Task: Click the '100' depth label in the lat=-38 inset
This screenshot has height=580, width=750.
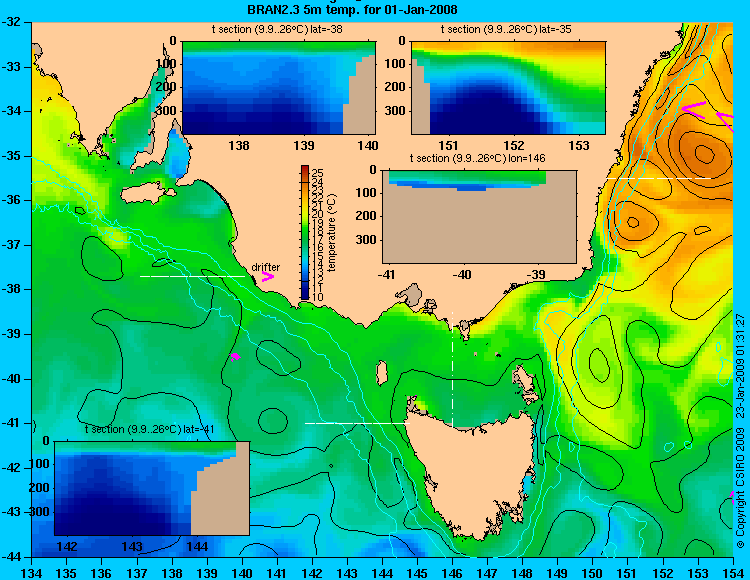Action: [x=166, y=64]
